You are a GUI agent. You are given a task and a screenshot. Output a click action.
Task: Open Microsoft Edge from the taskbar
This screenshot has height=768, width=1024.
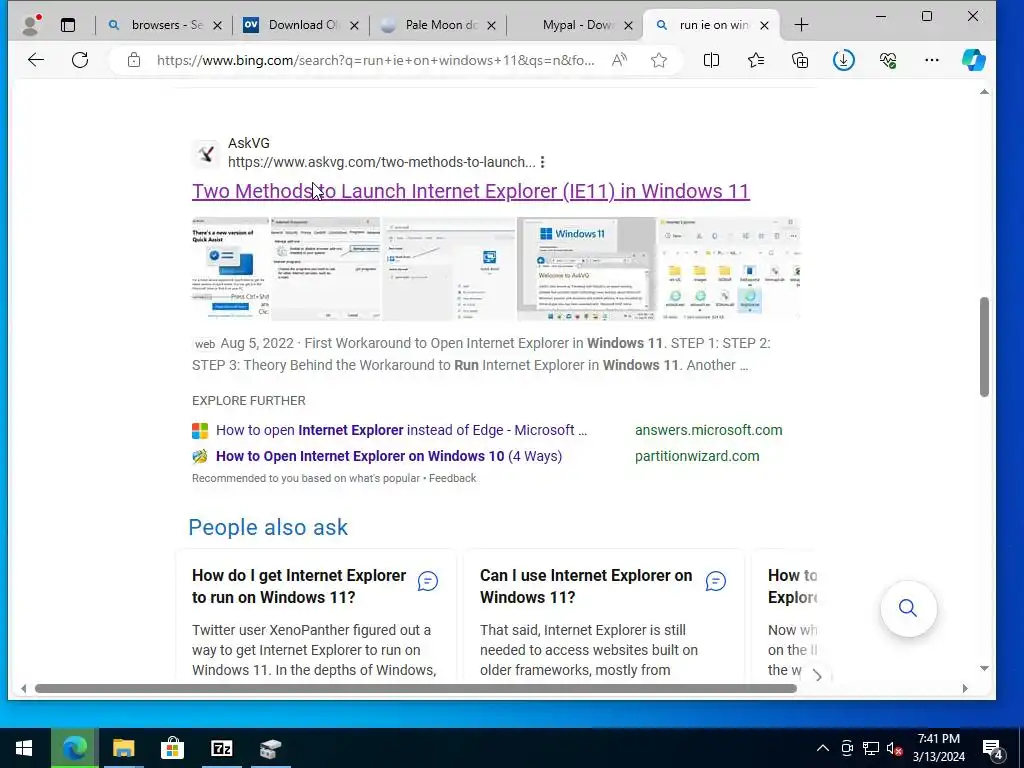[74, 748]
